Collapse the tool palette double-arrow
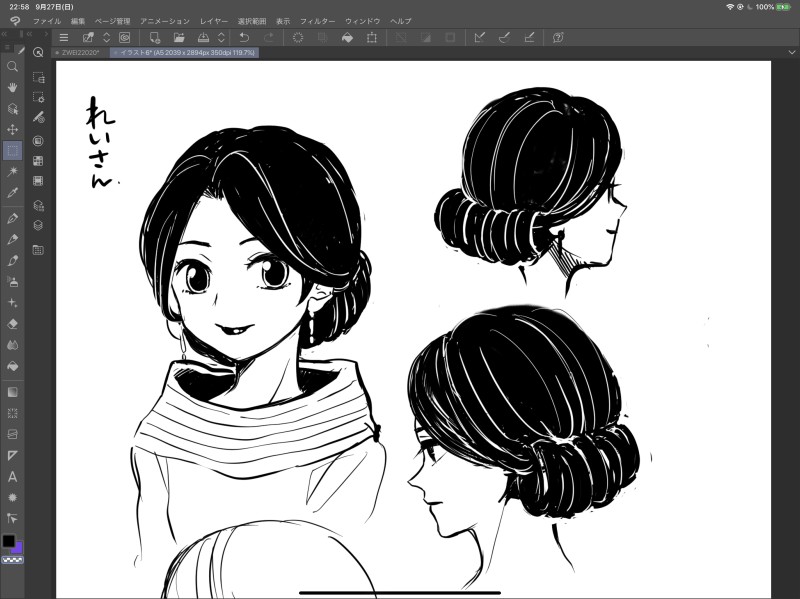 4,34
